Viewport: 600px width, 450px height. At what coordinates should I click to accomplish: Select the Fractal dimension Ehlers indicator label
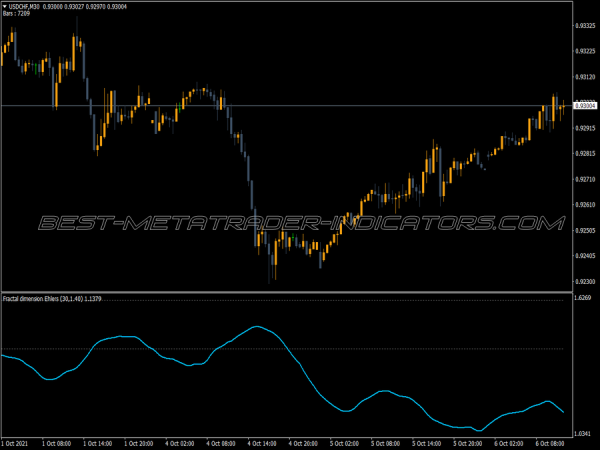(52, 298)
